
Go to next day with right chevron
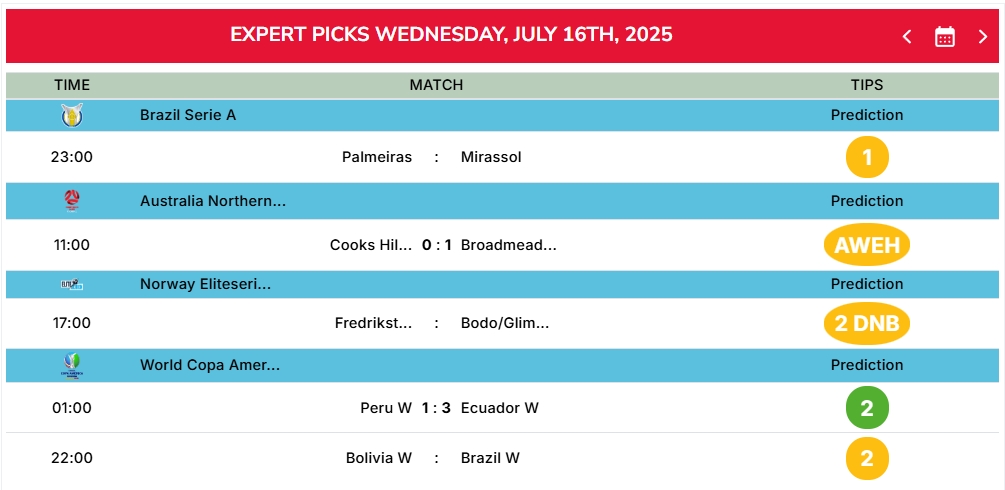coord(982,37)
